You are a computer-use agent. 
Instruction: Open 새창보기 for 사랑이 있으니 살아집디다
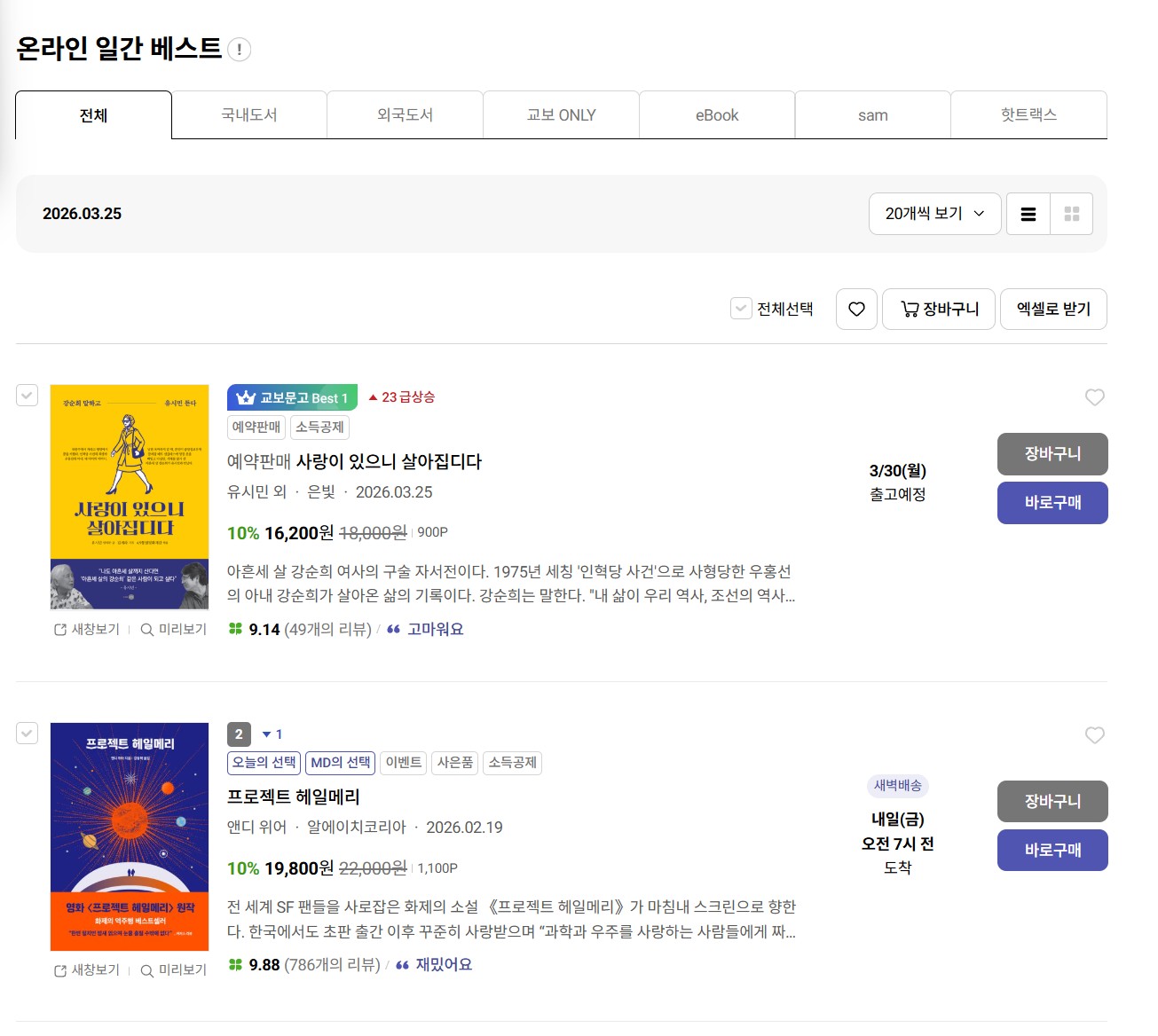point(87,629)
